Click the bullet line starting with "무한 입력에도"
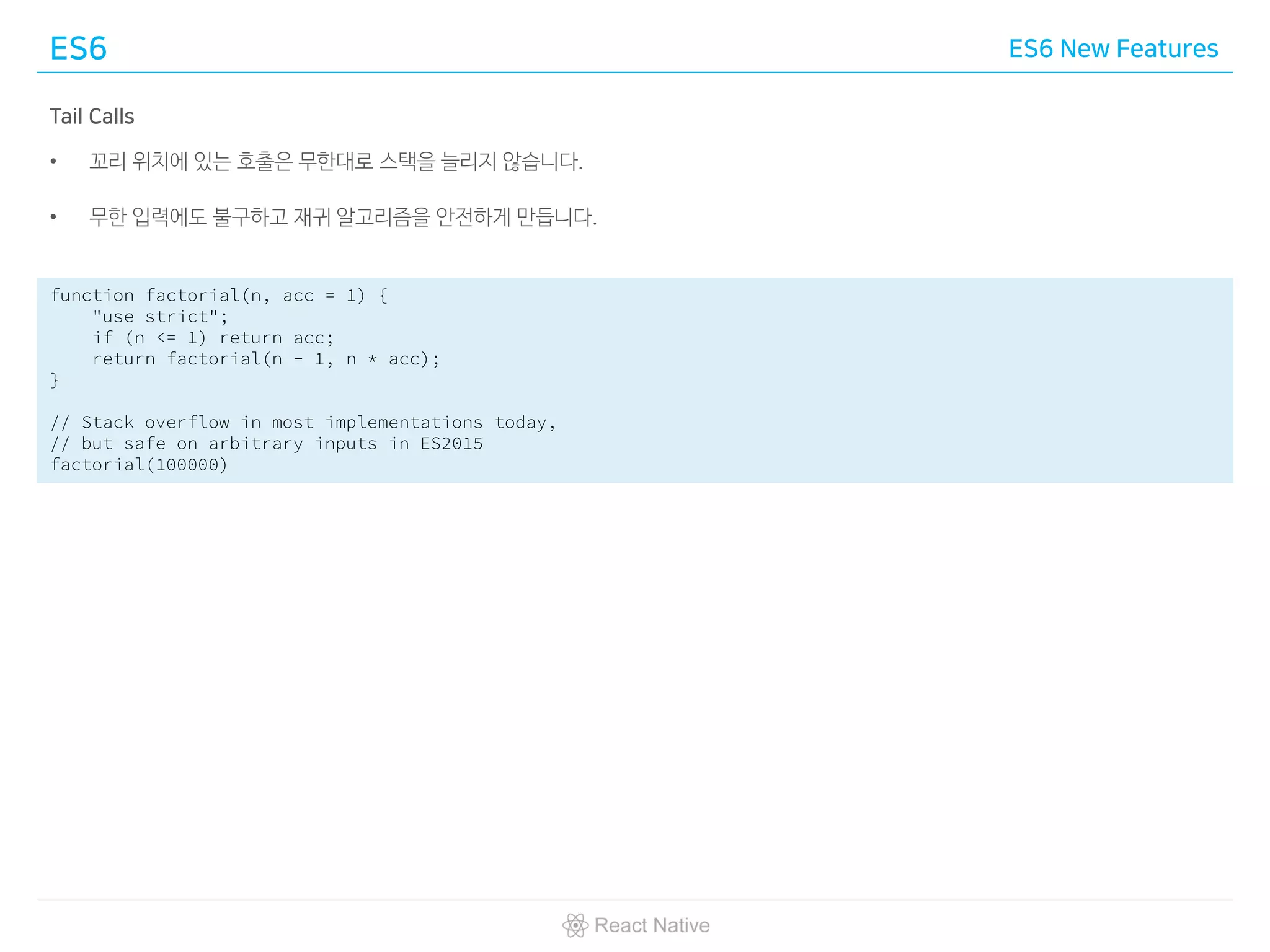Image resolution: width=1270 pixels, height=952 pixels. [343, 217]
